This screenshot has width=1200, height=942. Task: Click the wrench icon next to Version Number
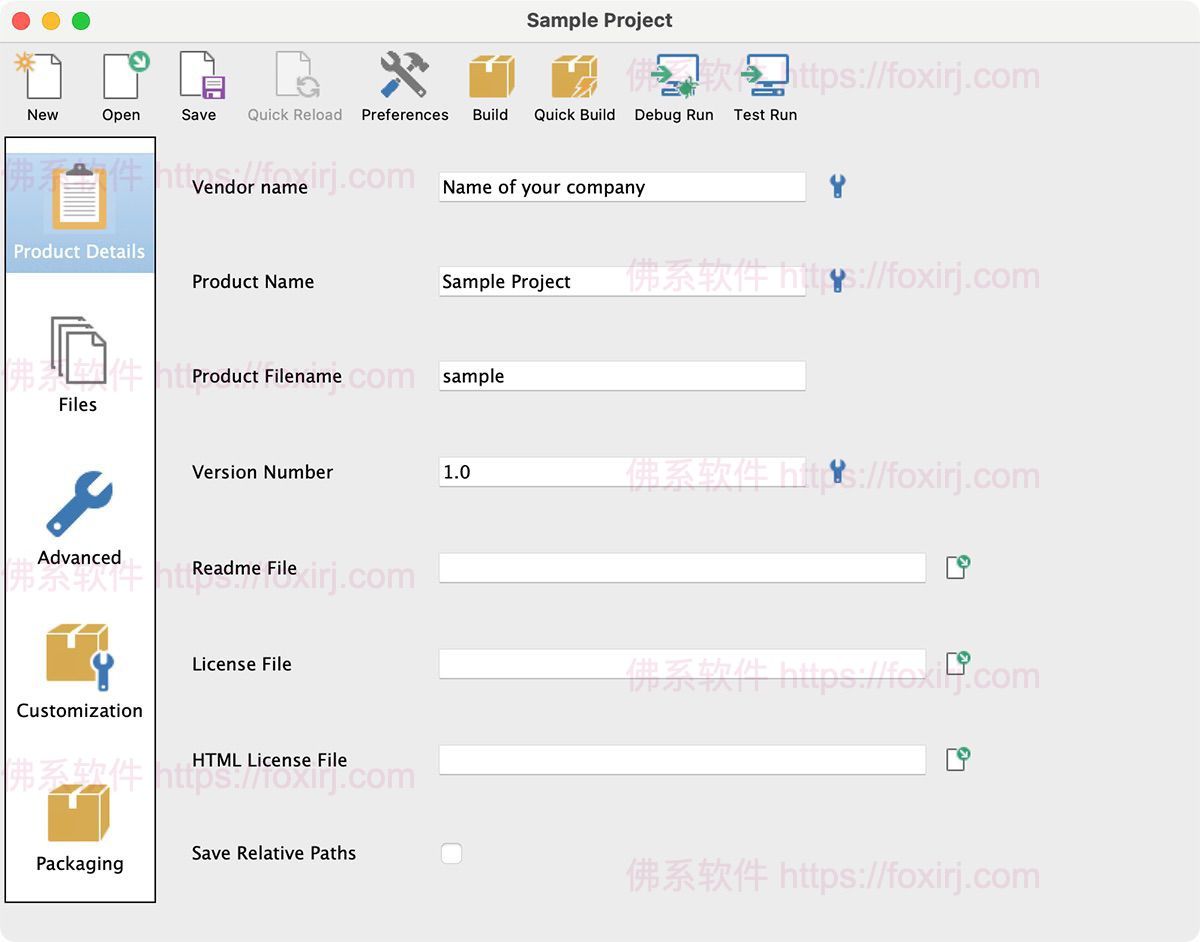[837, 471]
